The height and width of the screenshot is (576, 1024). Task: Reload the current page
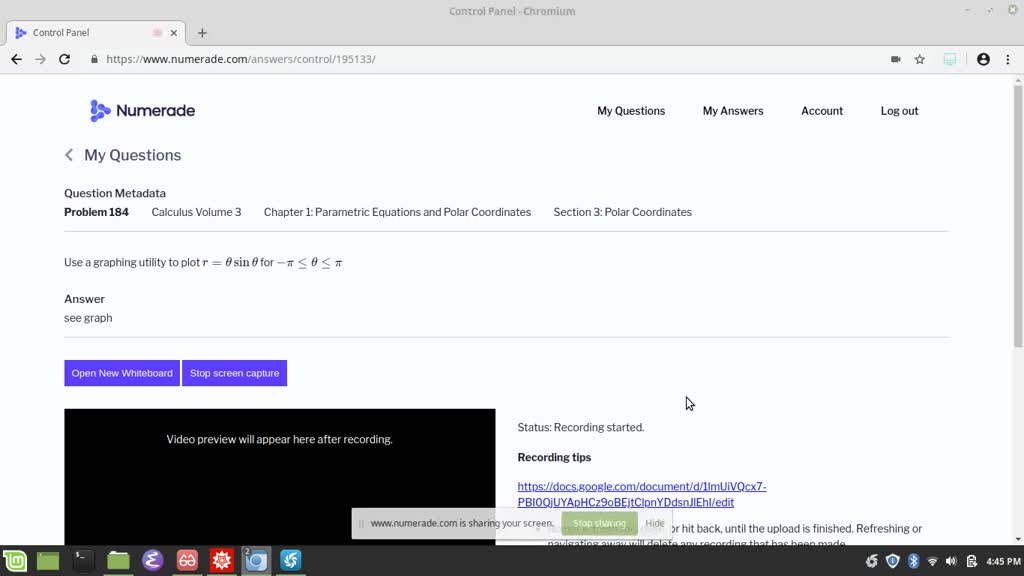(65, 59)
